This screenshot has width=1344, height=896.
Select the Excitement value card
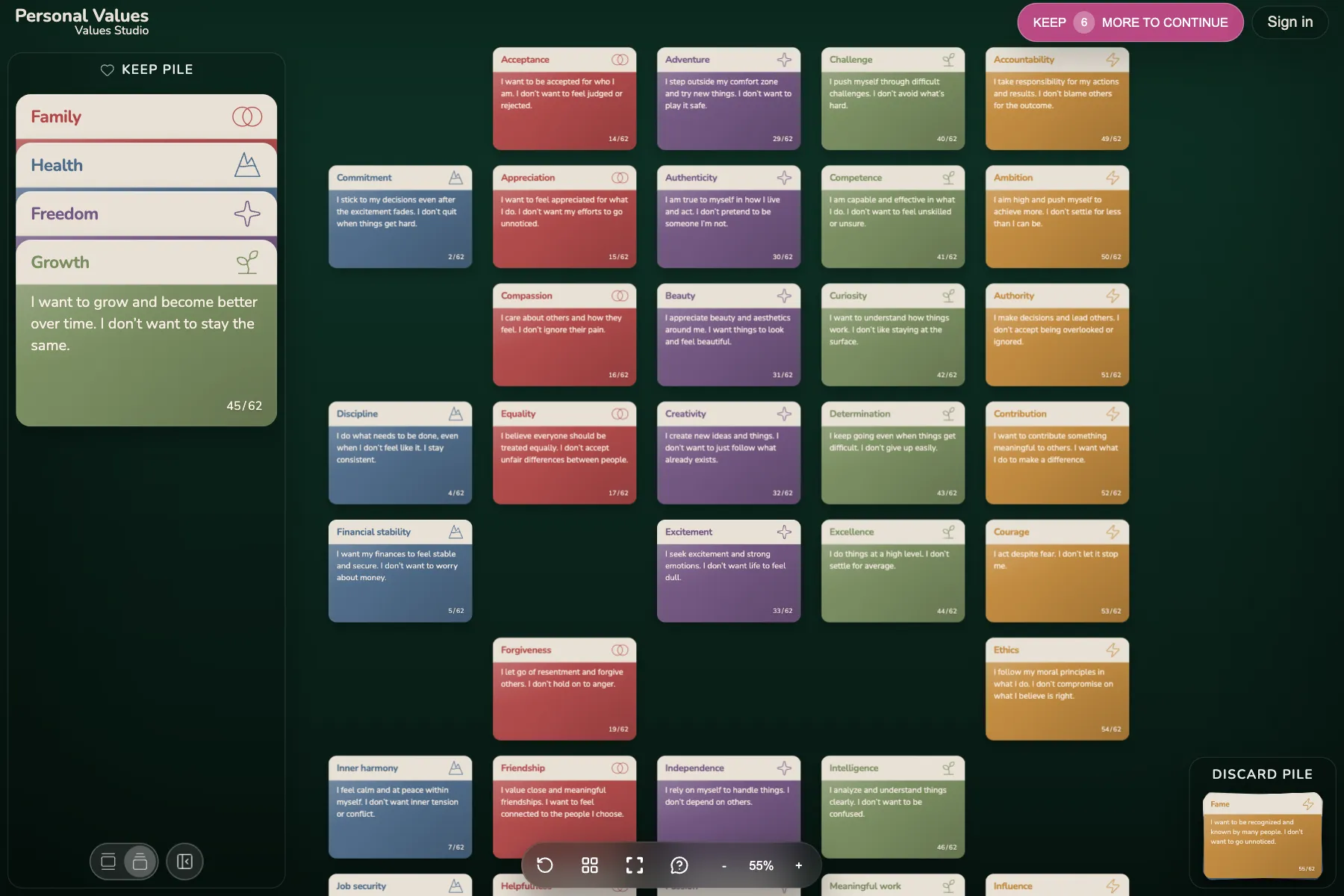(x=729, y=571)
